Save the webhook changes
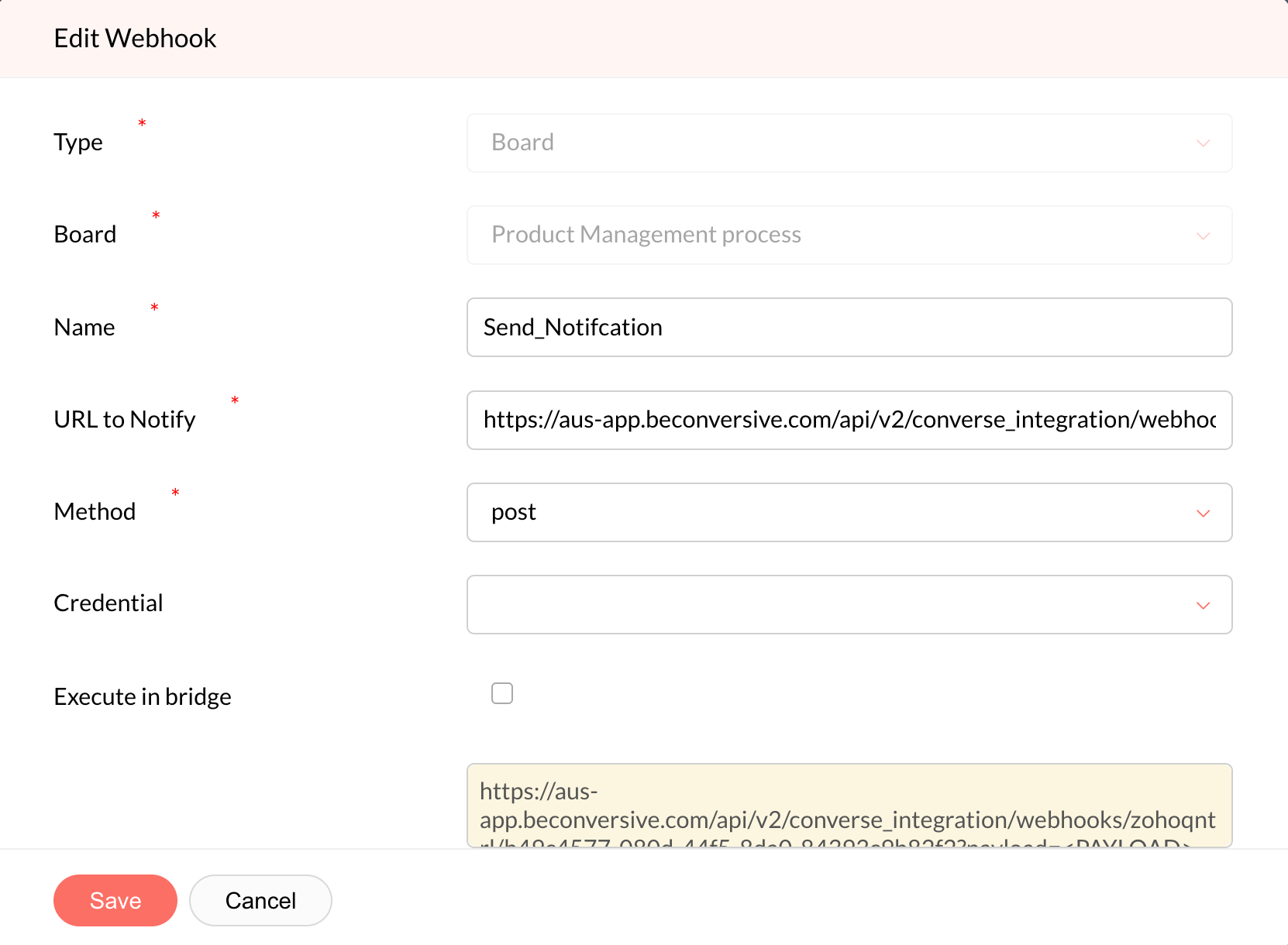The image size is (1288, 945). [115, 900]
